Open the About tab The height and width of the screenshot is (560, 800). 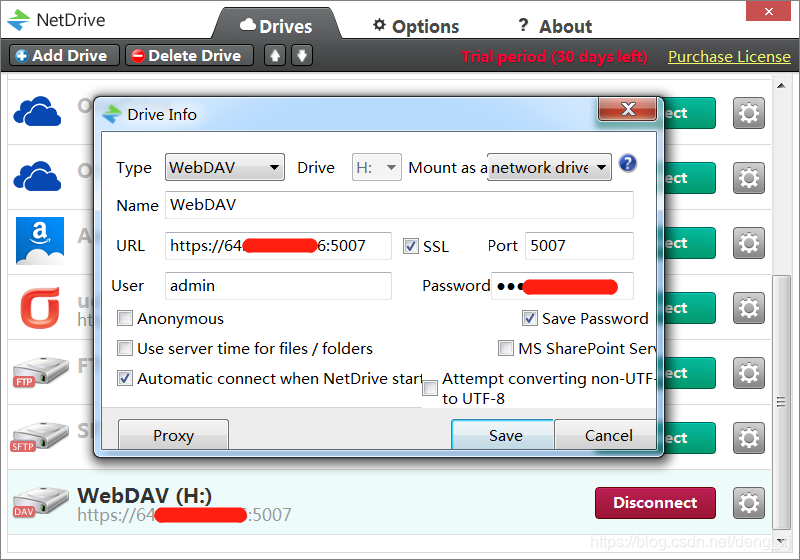[x=555, y=26]
